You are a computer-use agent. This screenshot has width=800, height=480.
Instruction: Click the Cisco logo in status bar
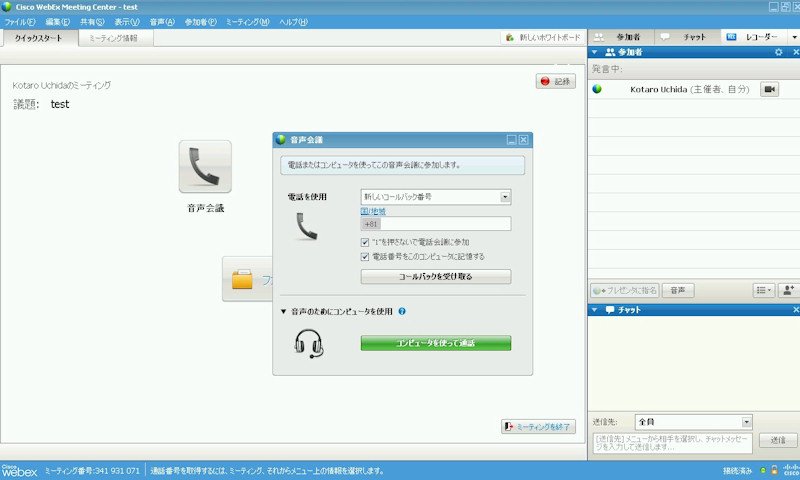(x=791, y=470)
